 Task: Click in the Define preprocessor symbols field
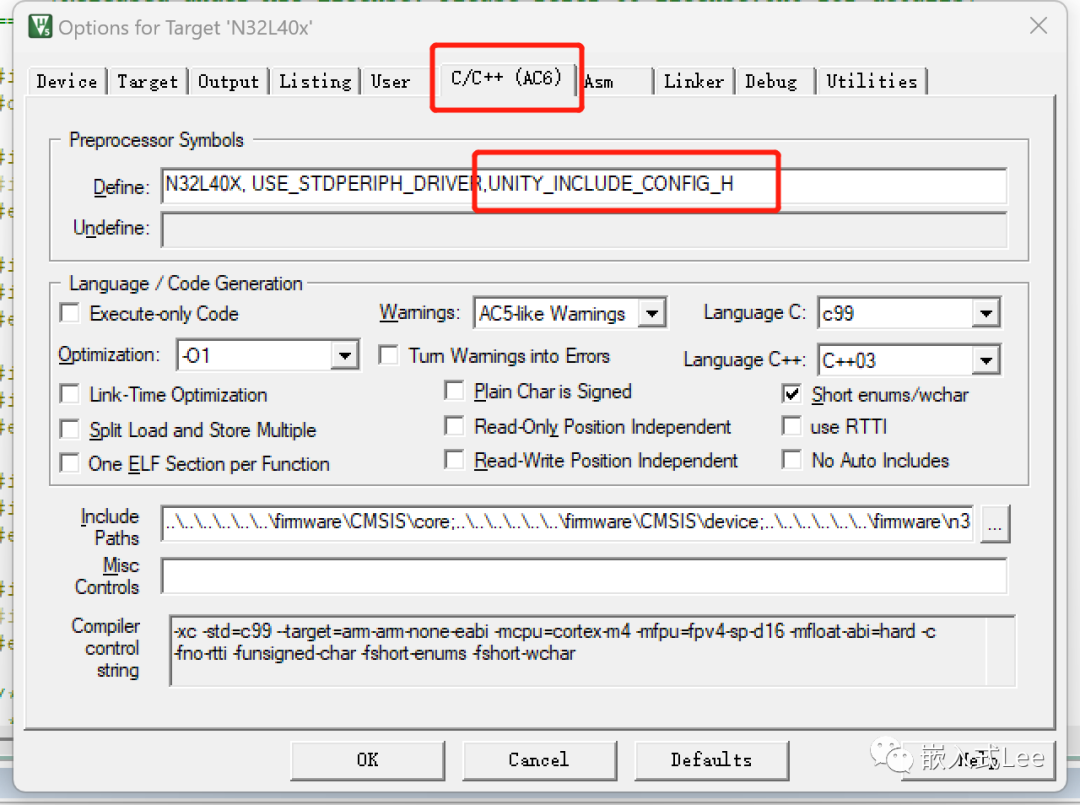pos(584,185)
